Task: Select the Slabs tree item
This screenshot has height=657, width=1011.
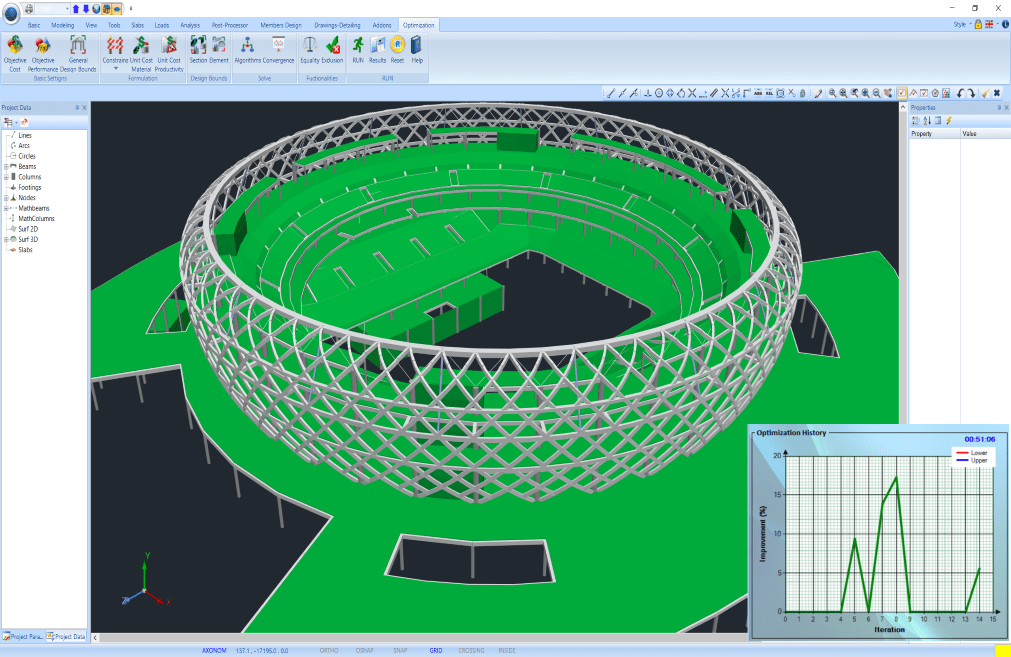Action: click(x=25, y=250)
